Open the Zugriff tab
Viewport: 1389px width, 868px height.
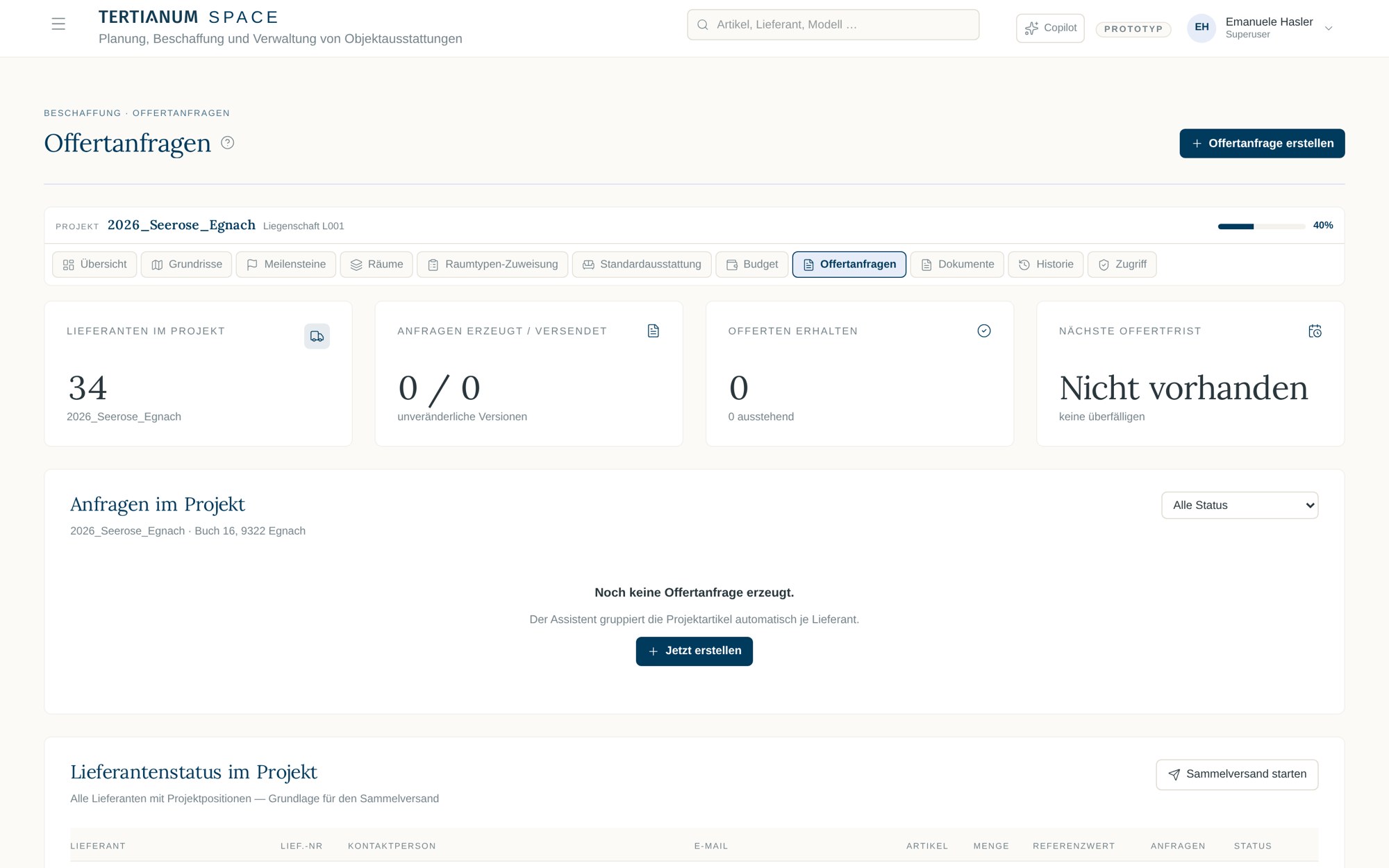click(1122, 265)
